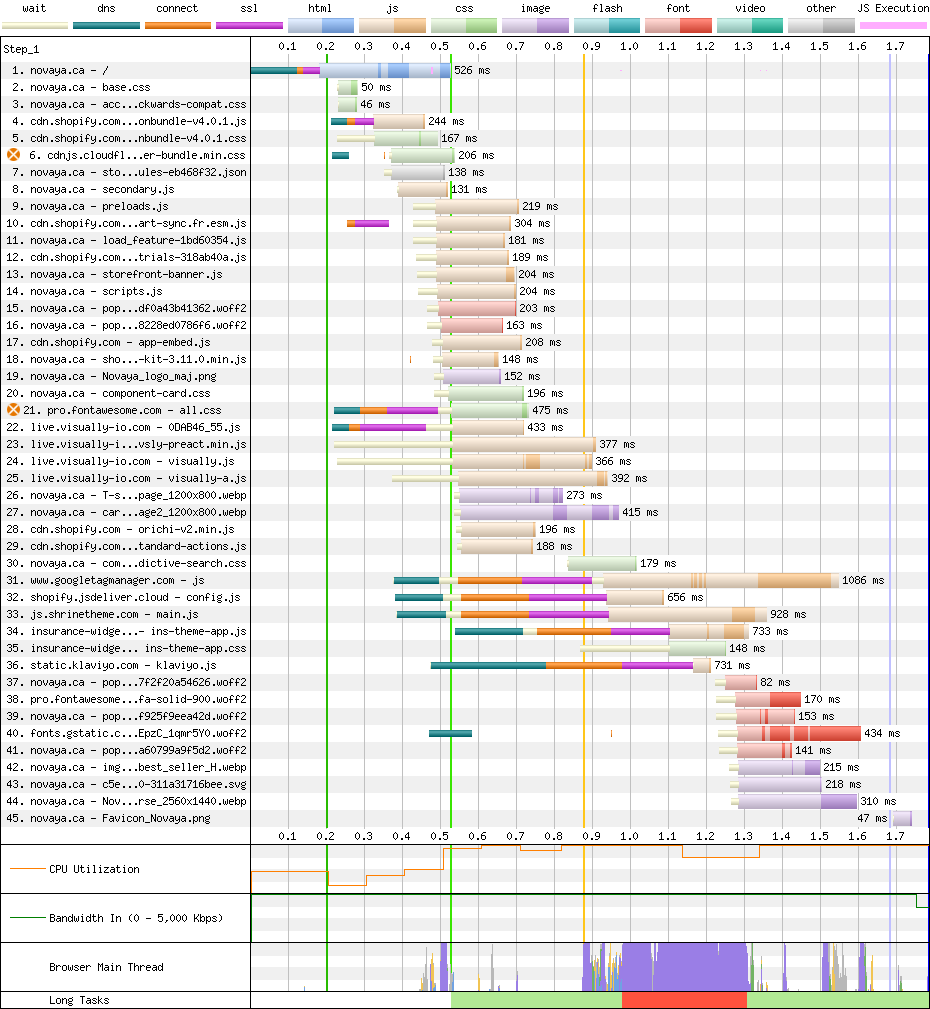
Task: Click 'live.visually-io.com - visually.js' label
Action: [120, 461]
